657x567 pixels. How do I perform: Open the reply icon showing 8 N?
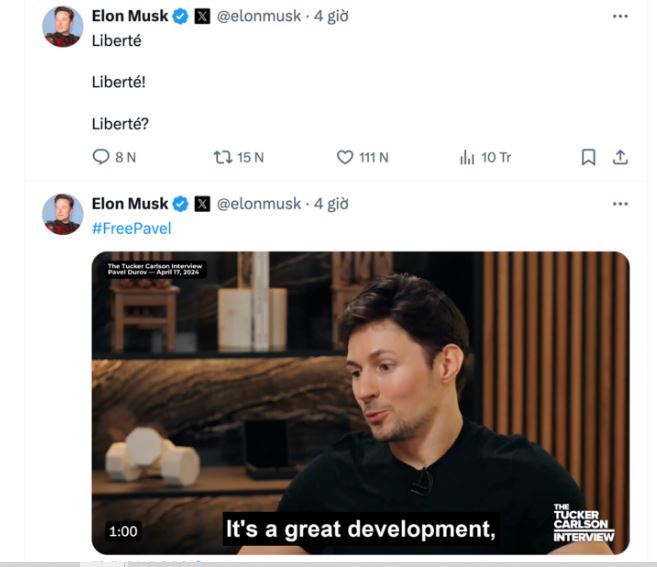point(101,157)
